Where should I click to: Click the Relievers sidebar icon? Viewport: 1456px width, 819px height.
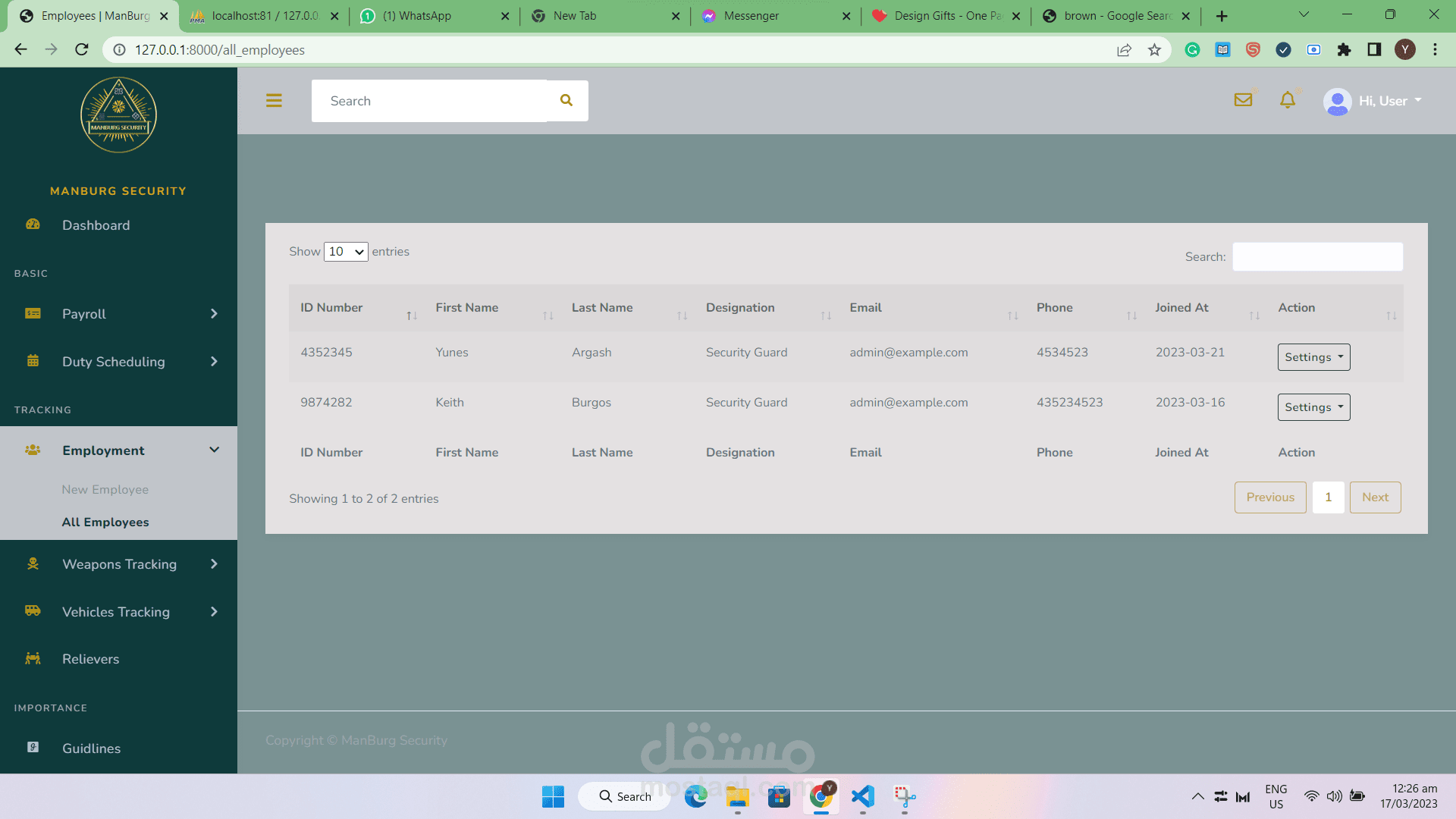click(x=33, y=658)
